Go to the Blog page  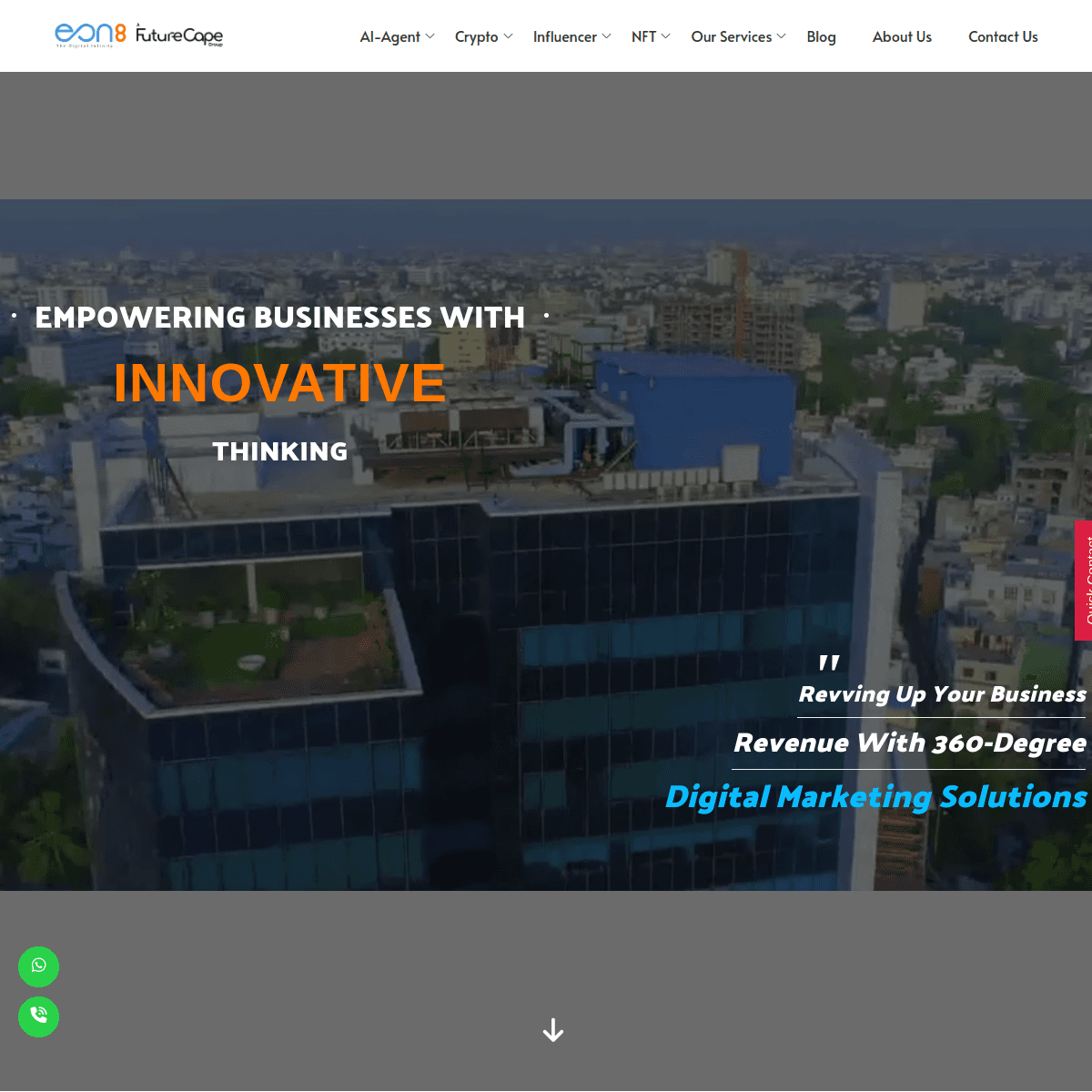coord(821,36)
